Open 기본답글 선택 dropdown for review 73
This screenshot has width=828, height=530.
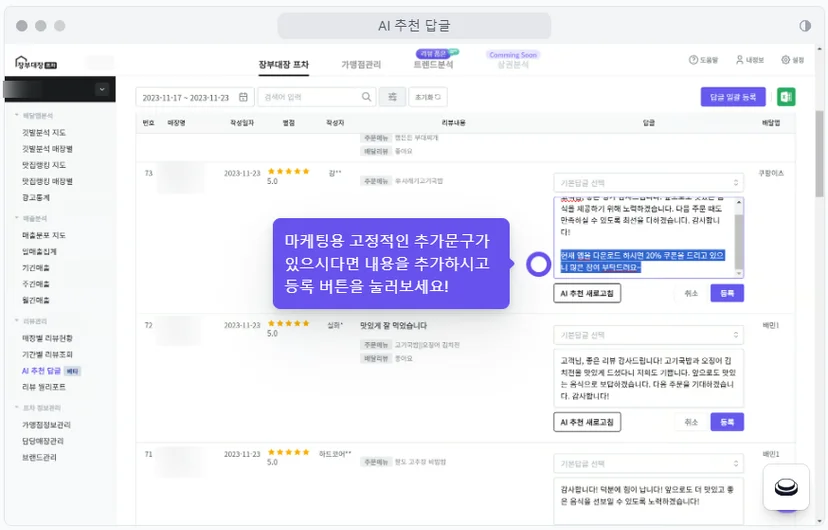pyautogui.click(x=648, y=183)
